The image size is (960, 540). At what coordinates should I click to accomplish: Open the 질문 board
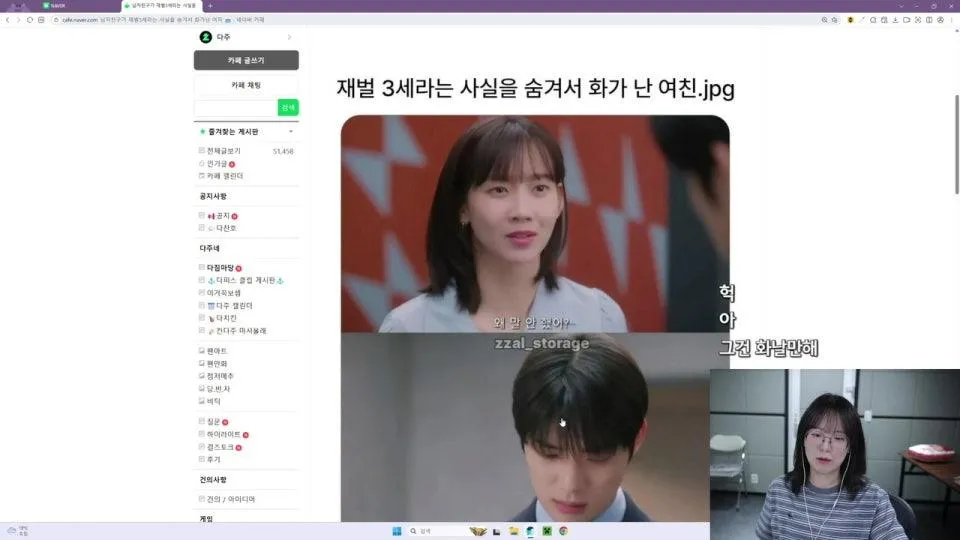[214, 421]
